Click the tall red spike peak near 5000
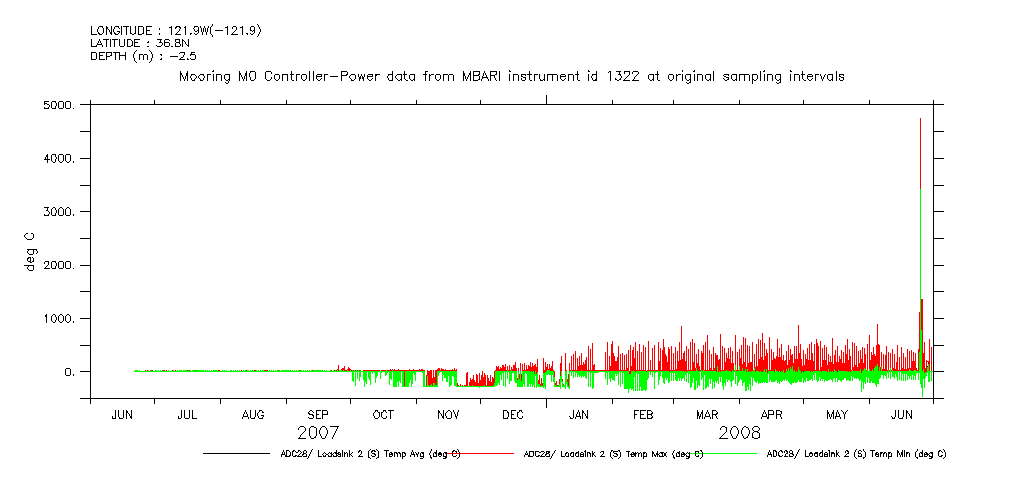The height and width of the screenshot is (504, 1009). [x=920, y=120]
